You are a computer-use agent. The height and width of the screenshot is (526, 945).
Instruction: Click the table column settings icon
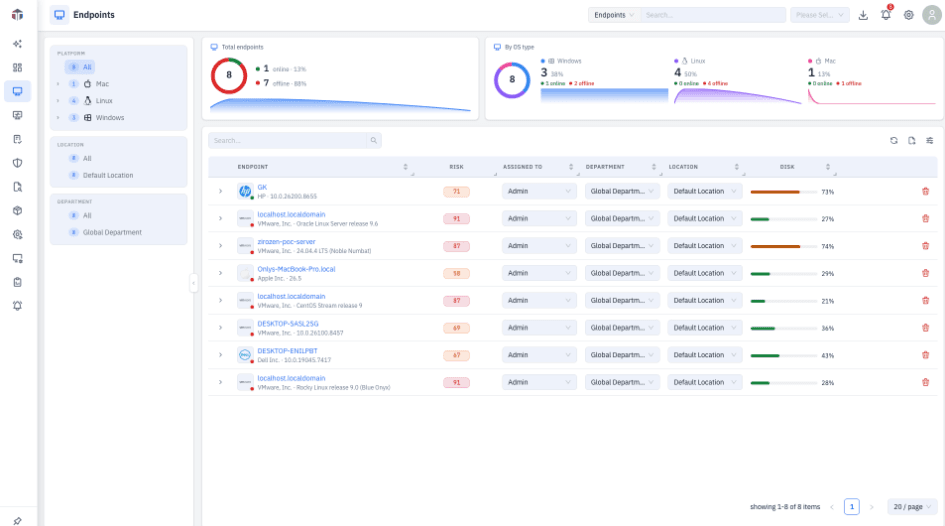pos(930,140)
